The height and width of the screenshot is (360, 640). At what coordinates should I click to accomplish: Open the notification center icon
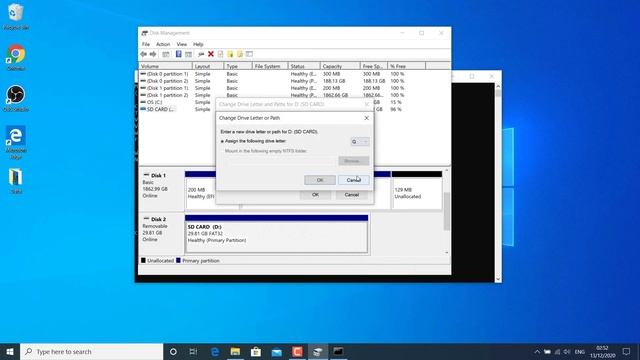click(627, 351)
